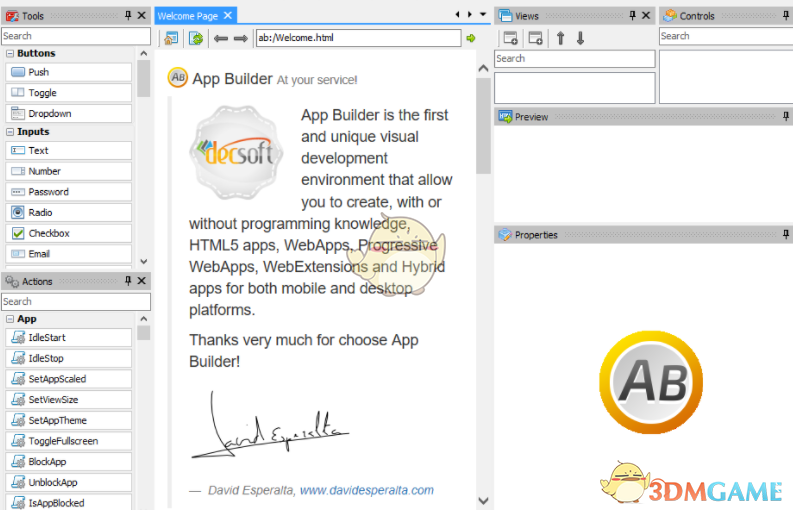Collapse the Buttons category

pos(10,54)
